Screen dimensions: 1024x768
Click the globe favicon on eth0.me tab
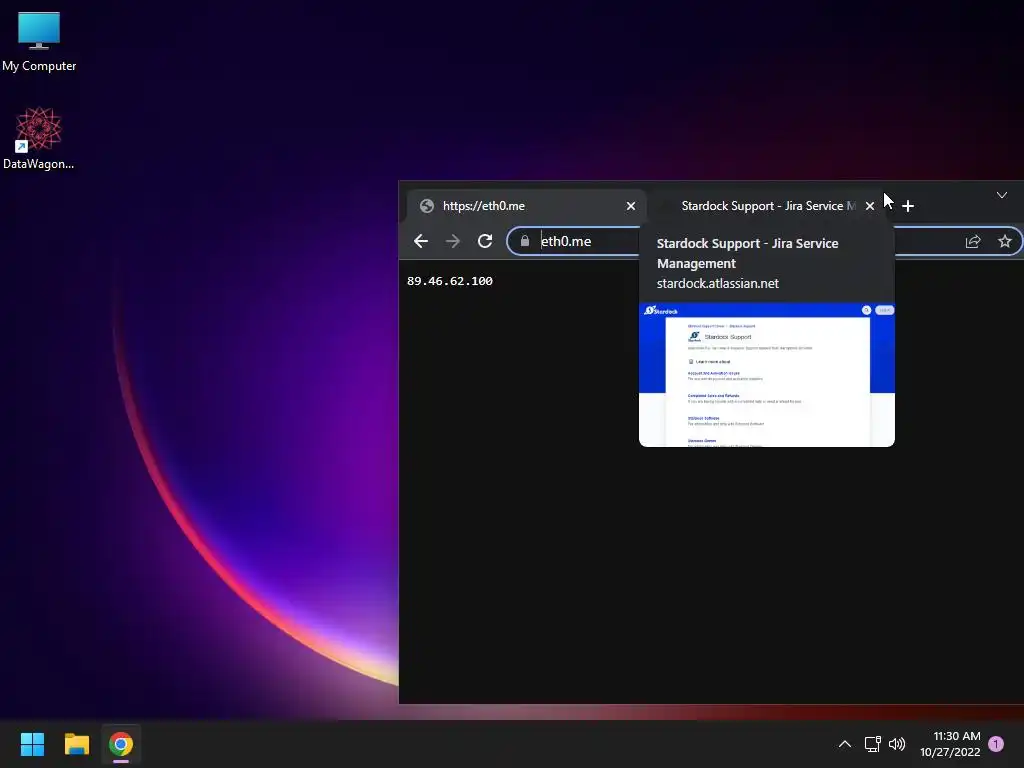427,206
